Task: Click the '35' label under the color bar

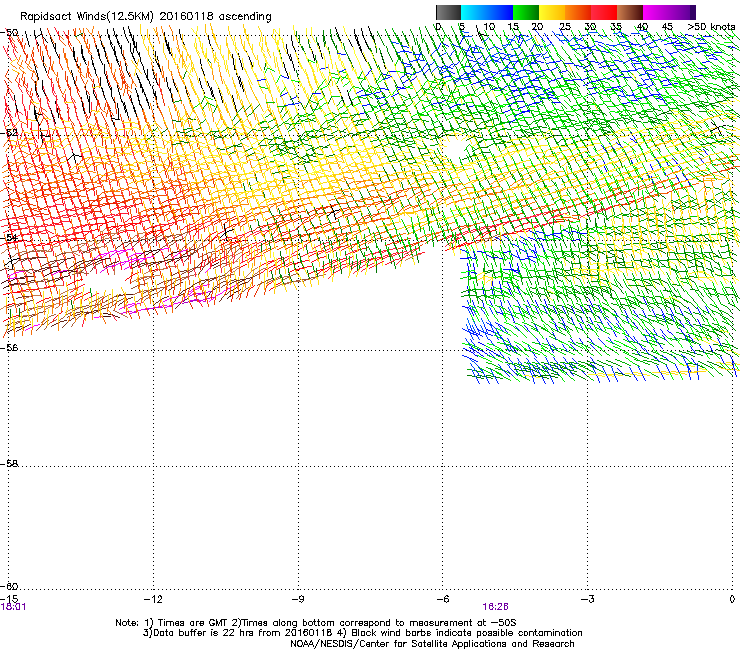Action: [x=616, y=27]
